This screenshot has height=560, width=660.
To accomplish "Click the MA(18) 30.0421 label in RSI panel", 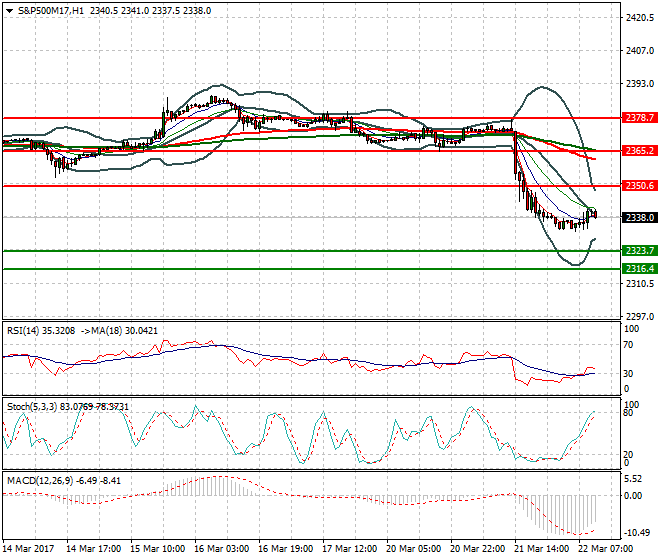I will point(125,331).
